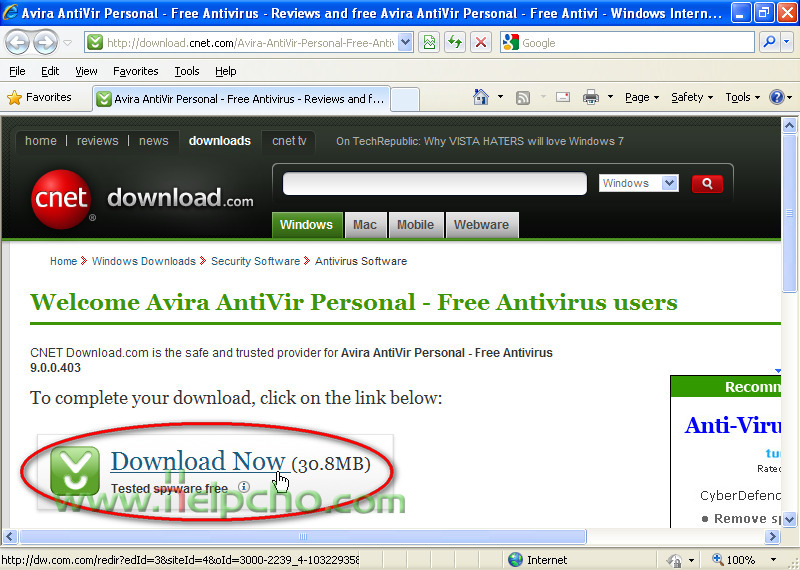Click the Home page icon
The image size is (800, 570).
pyautogui.click(x=481, y=97)
